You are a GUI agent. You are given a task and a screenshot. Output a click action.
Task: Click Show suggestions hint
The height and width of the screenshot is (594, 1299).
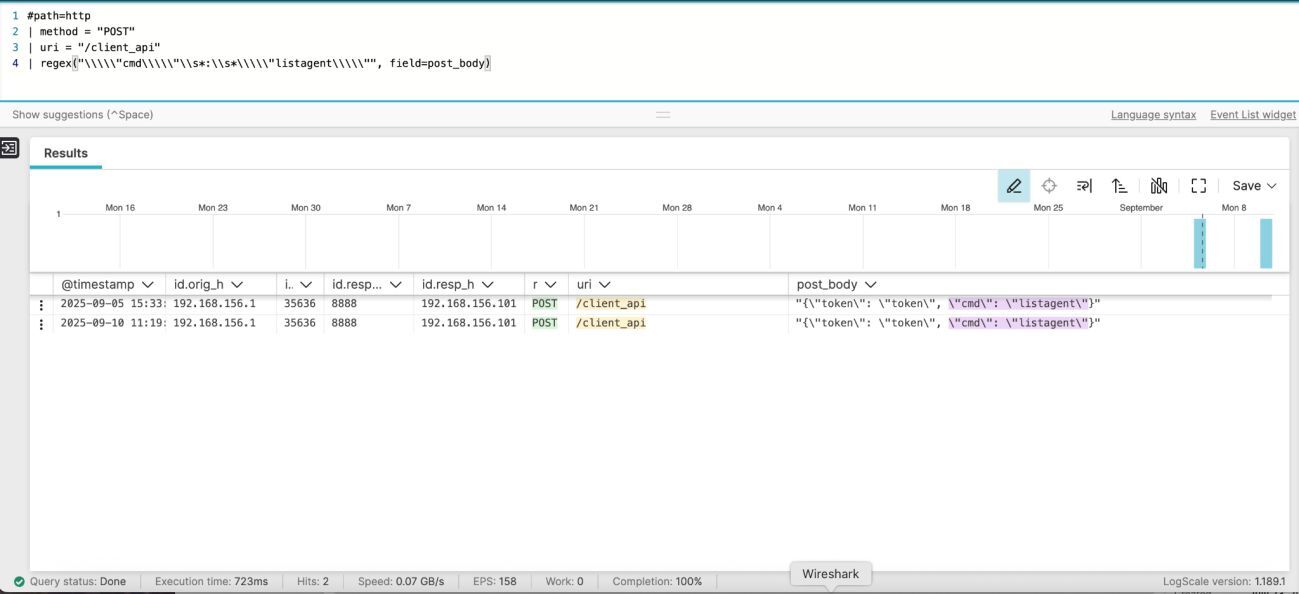tap(82, 115)
